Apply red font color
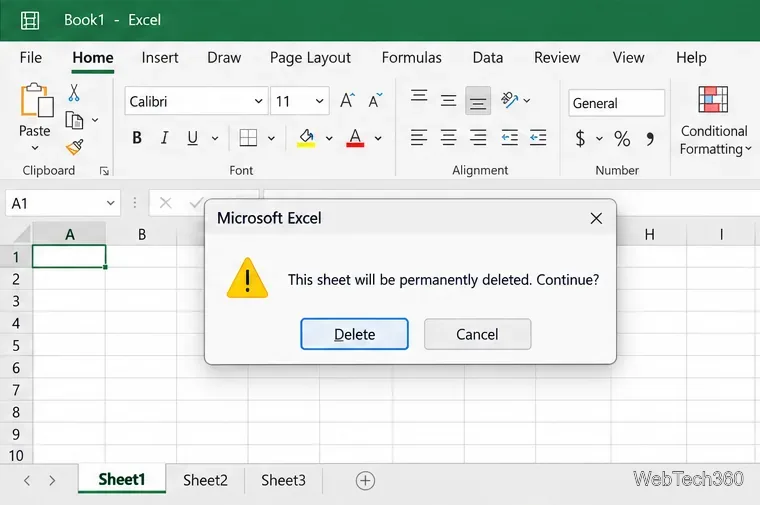This screenshot has width=760, height=505. coord(355,138)
